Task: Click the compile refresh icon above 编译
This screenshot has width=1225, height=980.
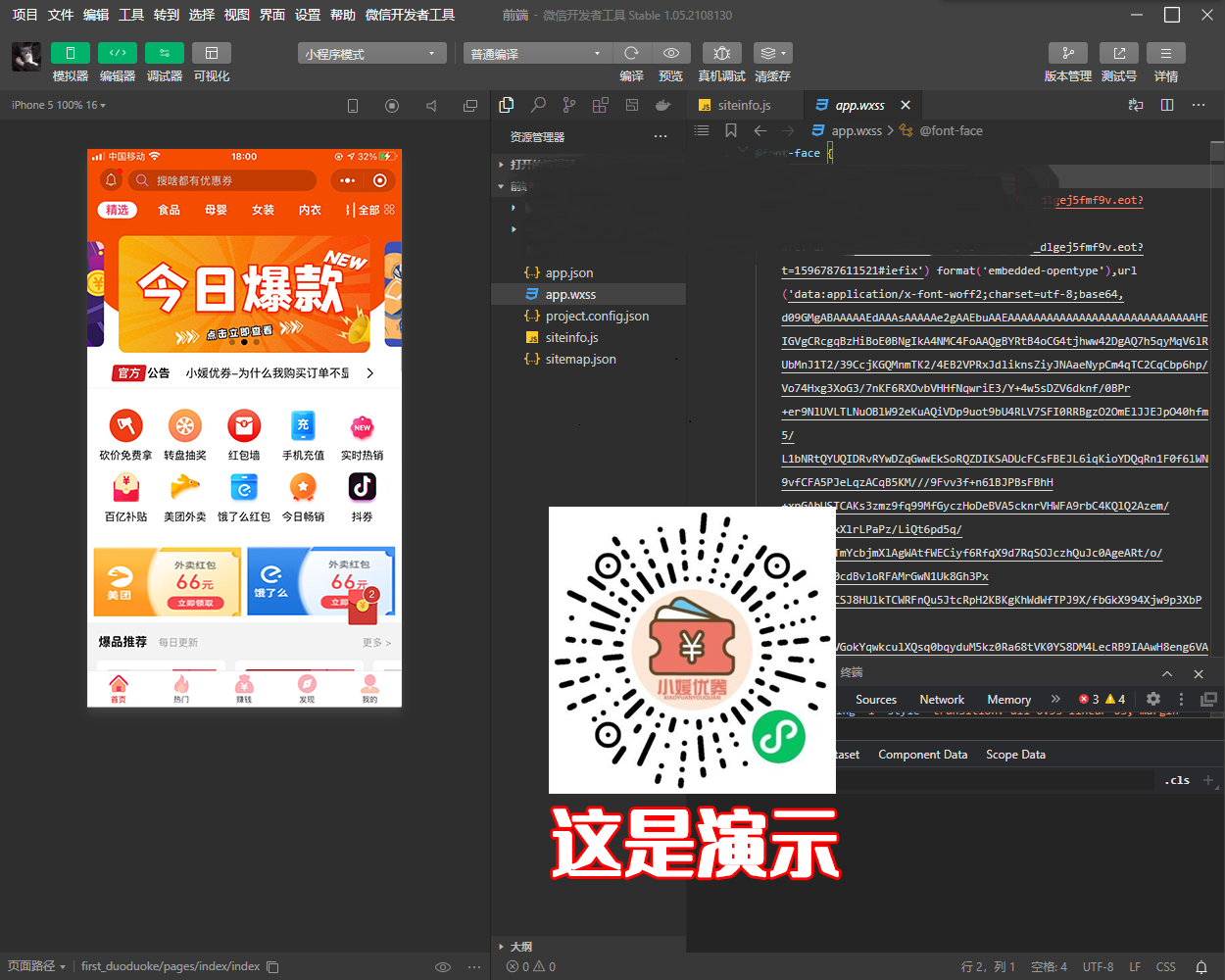Action: click(x=631, y=53)
